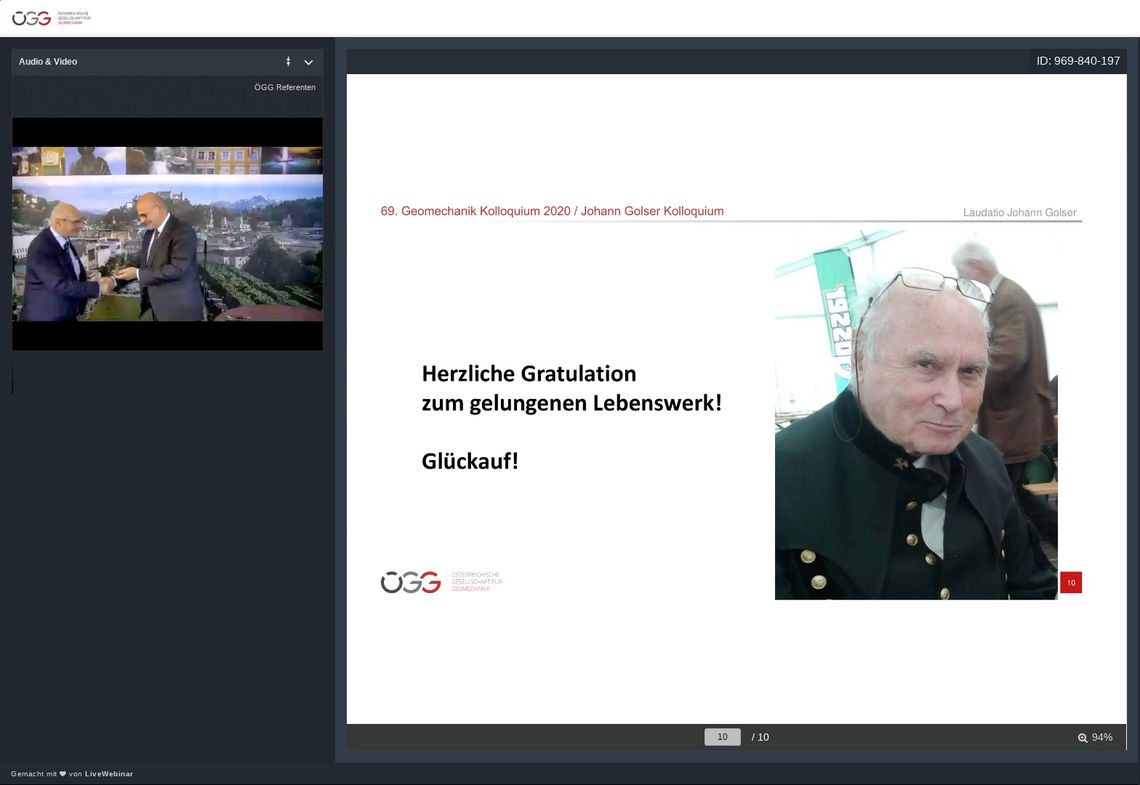1140x785 pixels.
Task: Click the speaker video feed
Action: pyautogui.click(x=167, y=234)
